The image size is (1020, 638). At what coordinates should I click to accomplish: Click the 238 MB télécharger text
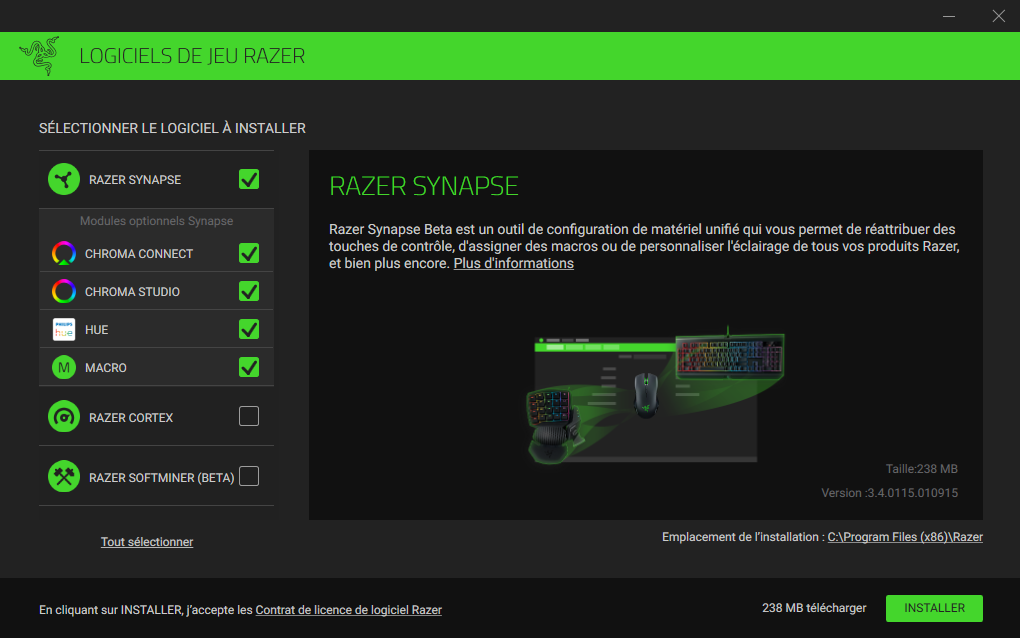(814, 608)
